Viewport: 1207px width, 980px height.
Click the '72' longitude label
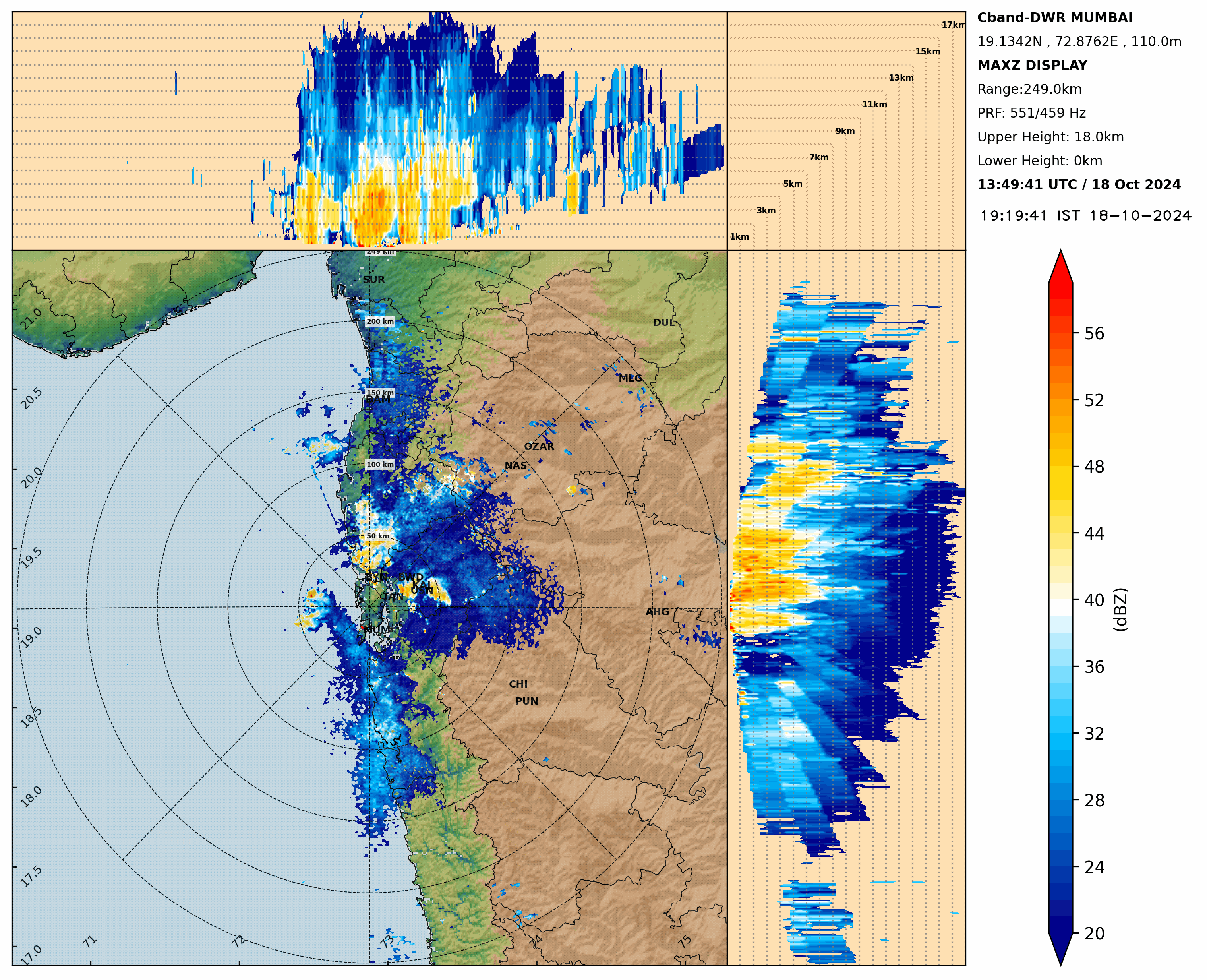[238, 941]
